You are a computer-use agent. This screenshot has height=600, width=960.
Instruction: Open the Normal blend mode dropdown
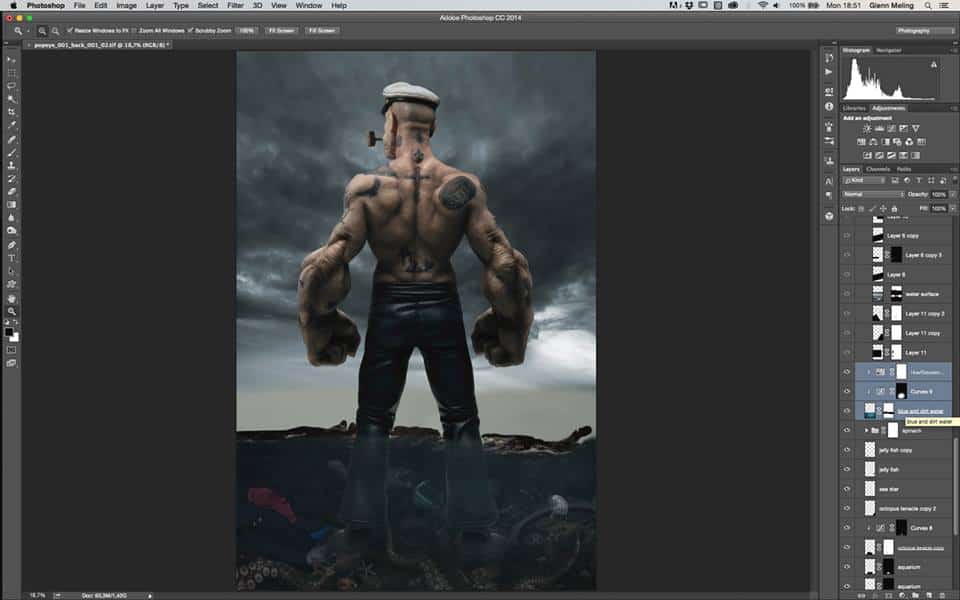coord(872,194)
